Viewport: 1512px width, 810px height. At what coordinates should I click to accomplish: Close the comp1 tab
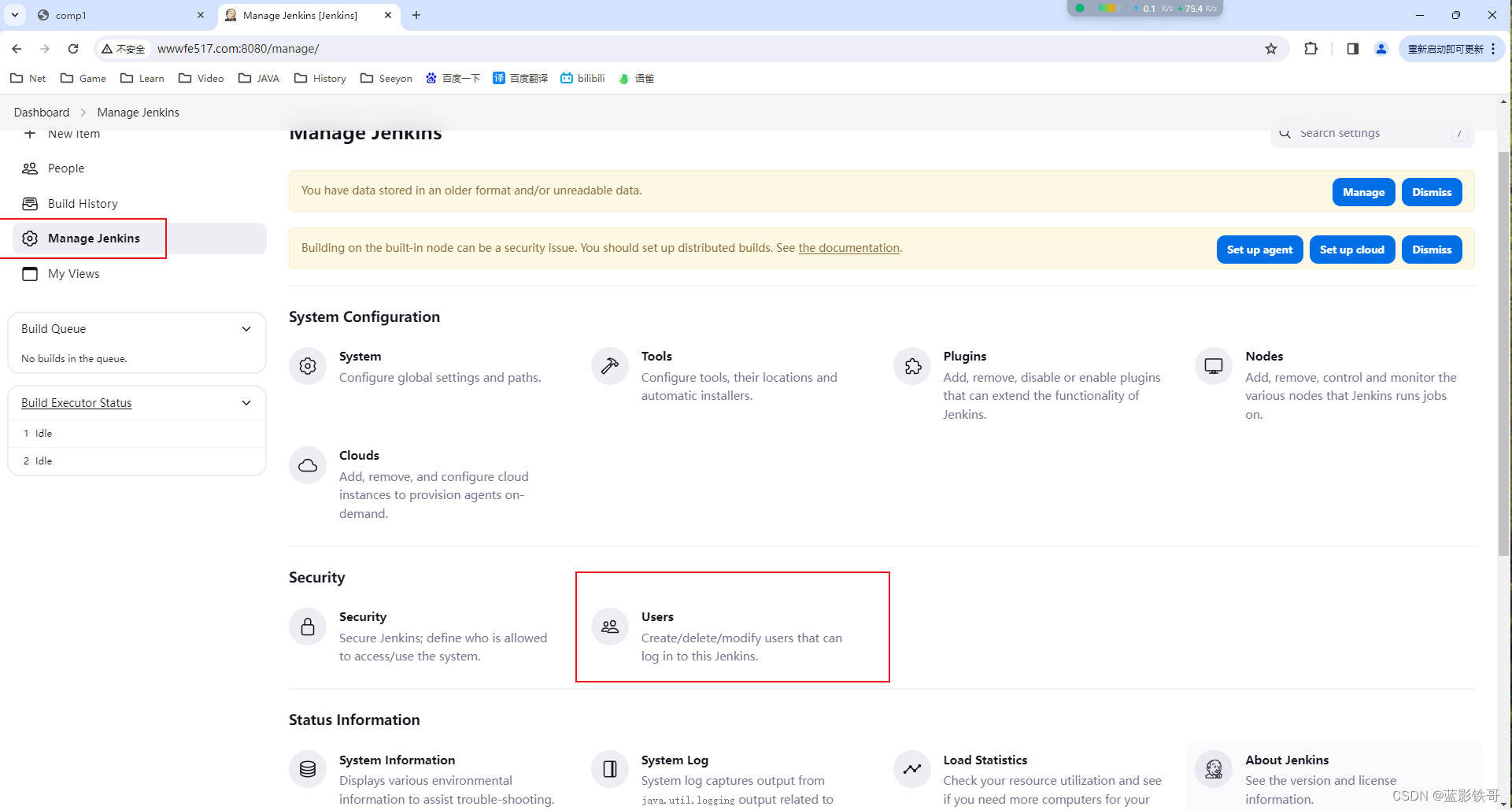click(x=201, y=15)
